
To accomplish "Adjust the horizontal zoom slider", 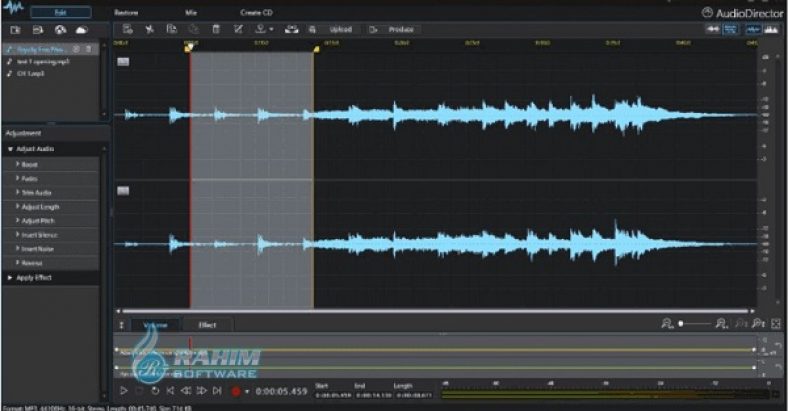I will pos(696,324).
